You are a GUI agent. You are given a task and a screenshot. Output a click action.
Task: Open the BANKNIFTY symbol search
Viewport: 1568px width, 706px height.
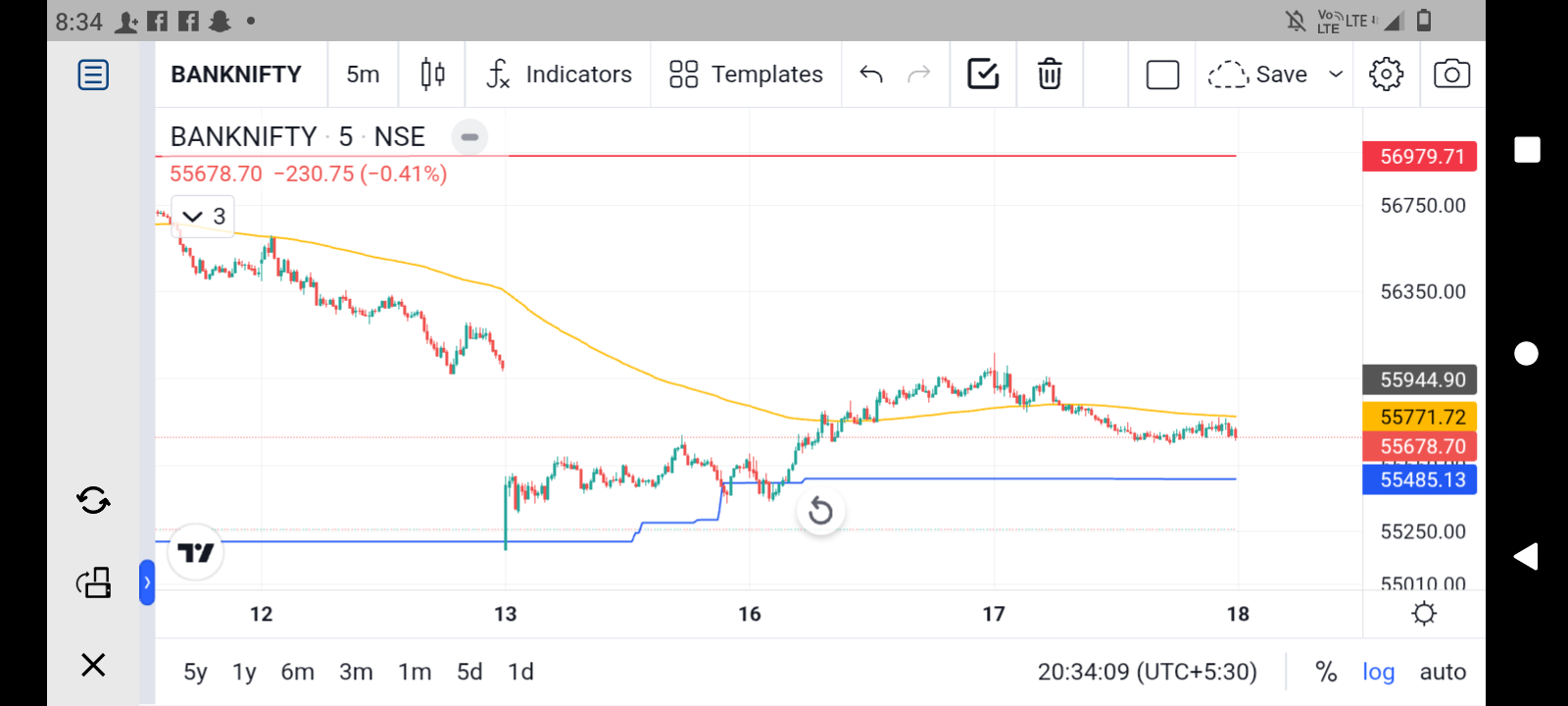pos(236,75)
